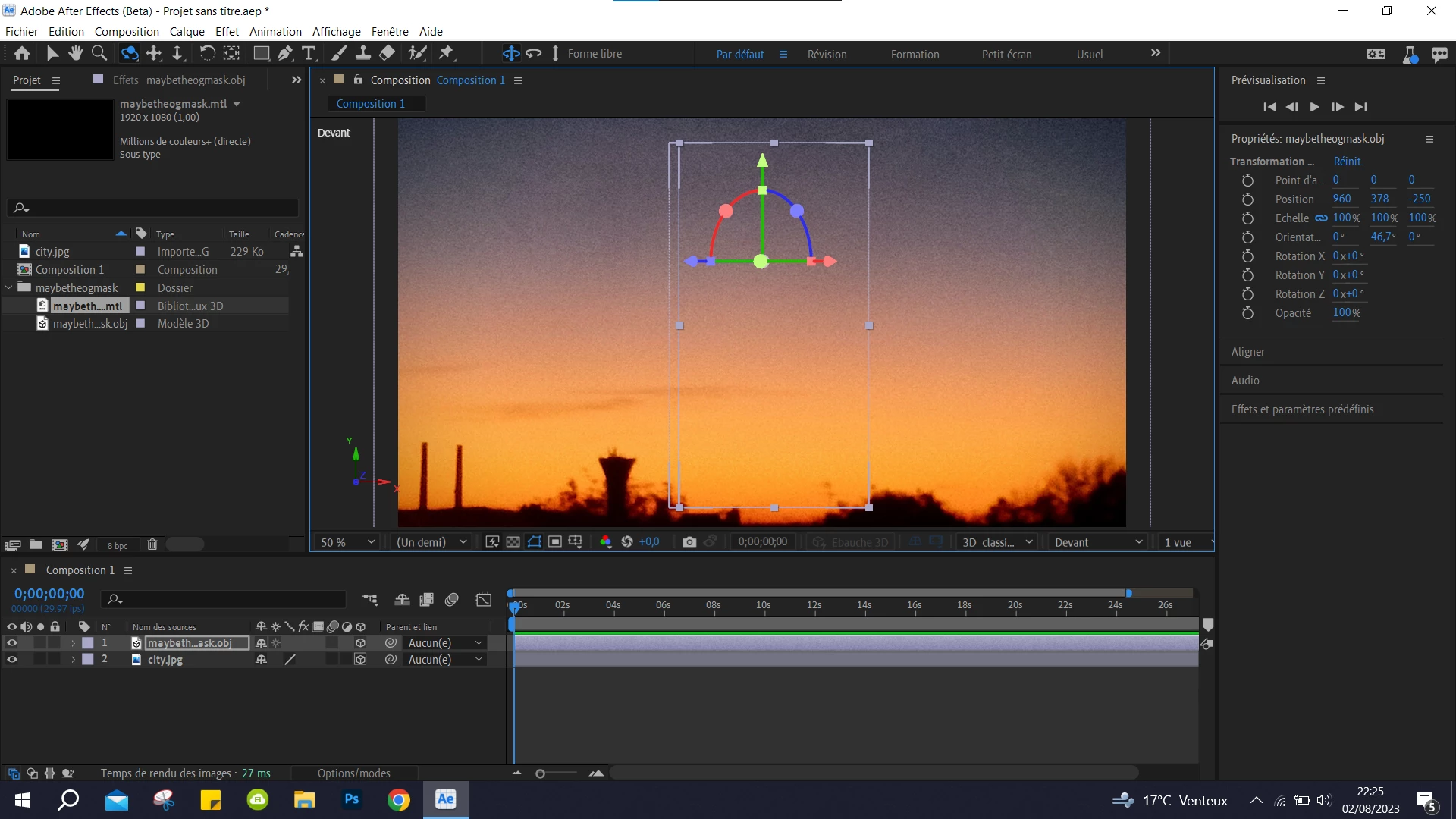The height and width of the screenshot is (819, 1456).
Task: Select the Pen tool
Action: (284, 53)
